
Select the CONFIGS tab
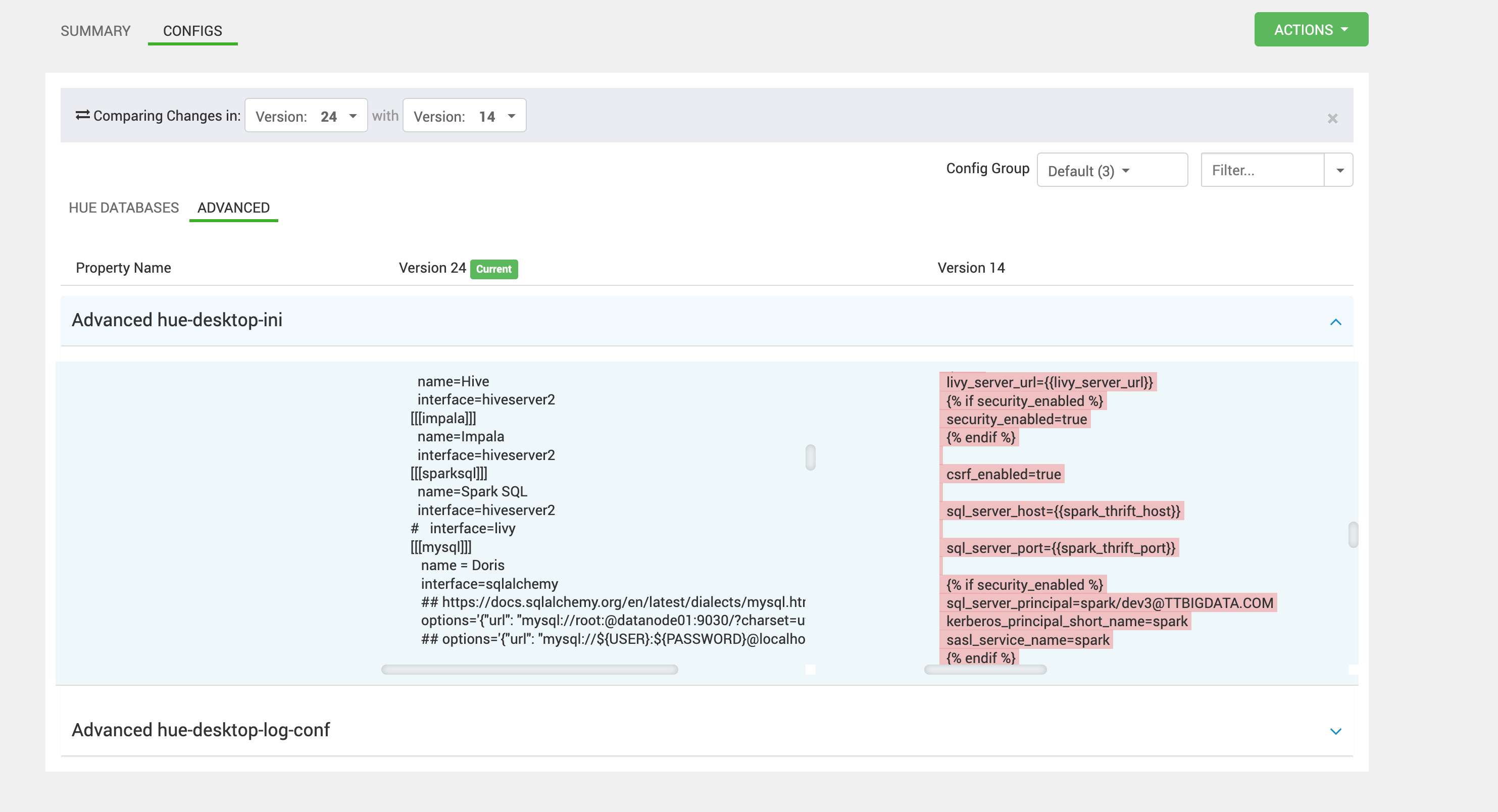[x=192, y=31]
